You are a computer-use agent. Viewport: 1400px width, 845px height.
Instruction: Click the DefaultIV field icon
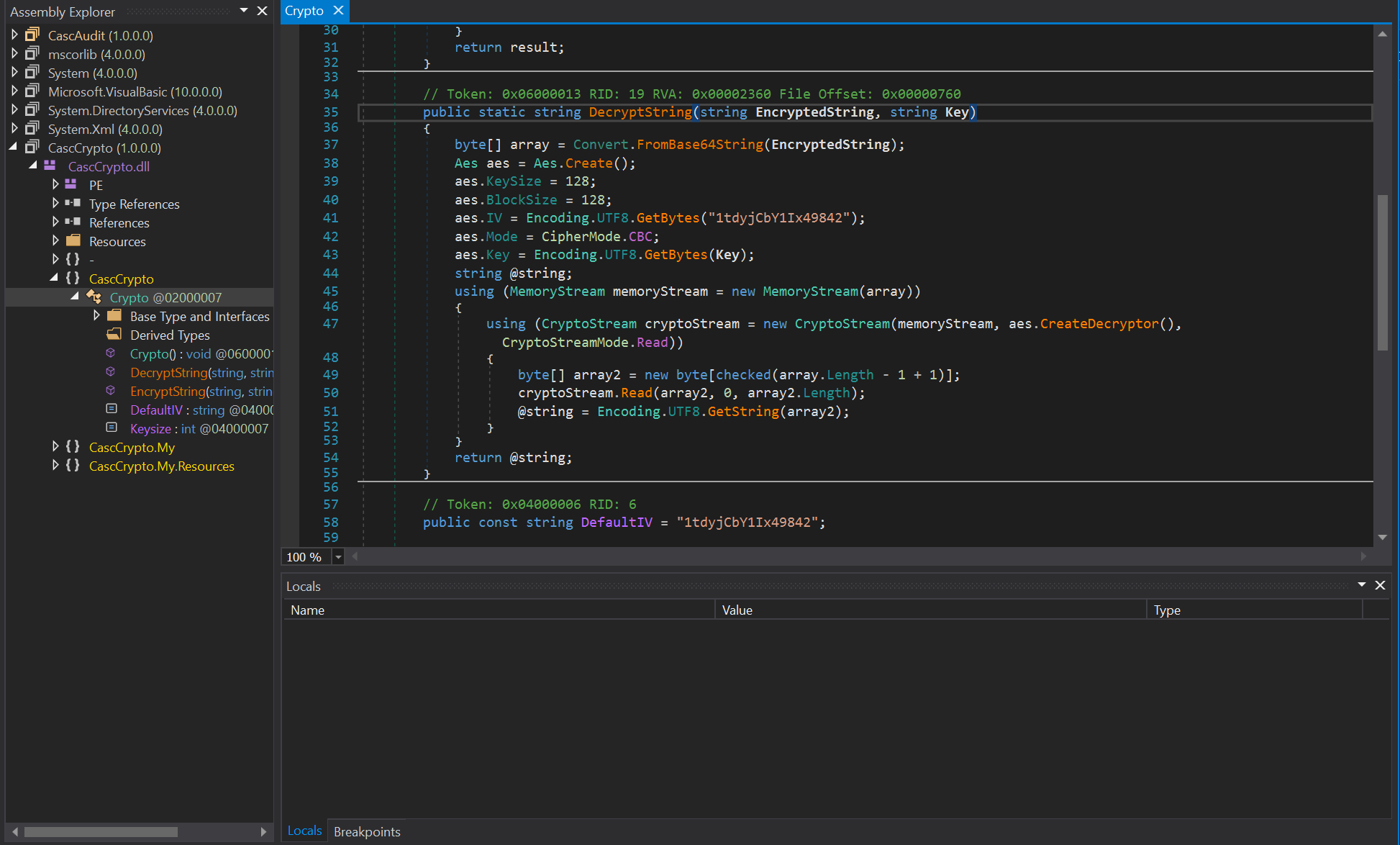pyautogui.click(x=112, y=410)
